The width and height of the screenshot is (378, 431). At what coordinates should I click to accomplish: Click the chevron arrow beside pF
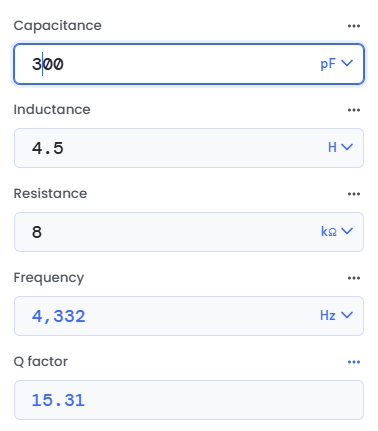347,63
